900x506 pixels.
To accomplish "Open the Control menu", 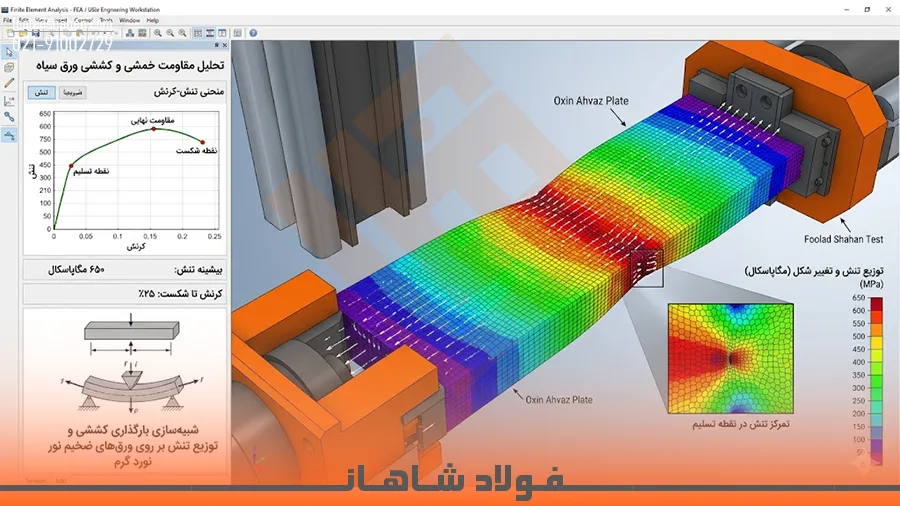I will (83, 20).
